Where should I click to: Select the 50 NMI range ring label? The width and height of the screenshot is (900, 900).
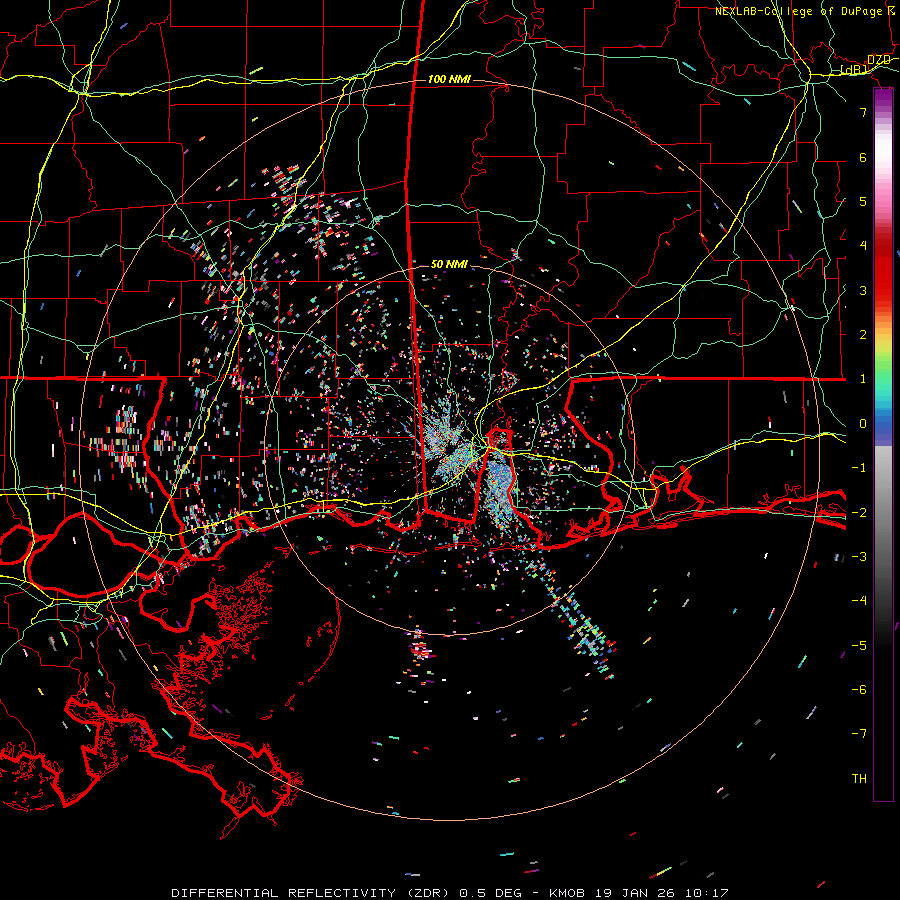pyautogui.click(x=449, y=264)
